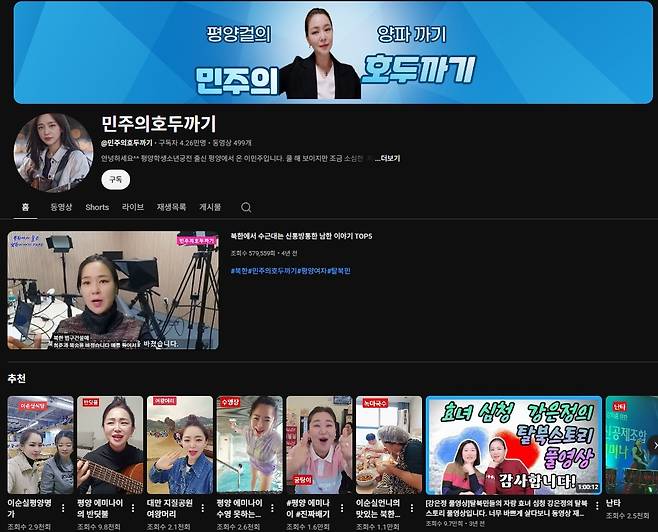Click the title 평양 예미나이 수영 못하는
The image size is (658, 532).
click(x=239, y=508)
